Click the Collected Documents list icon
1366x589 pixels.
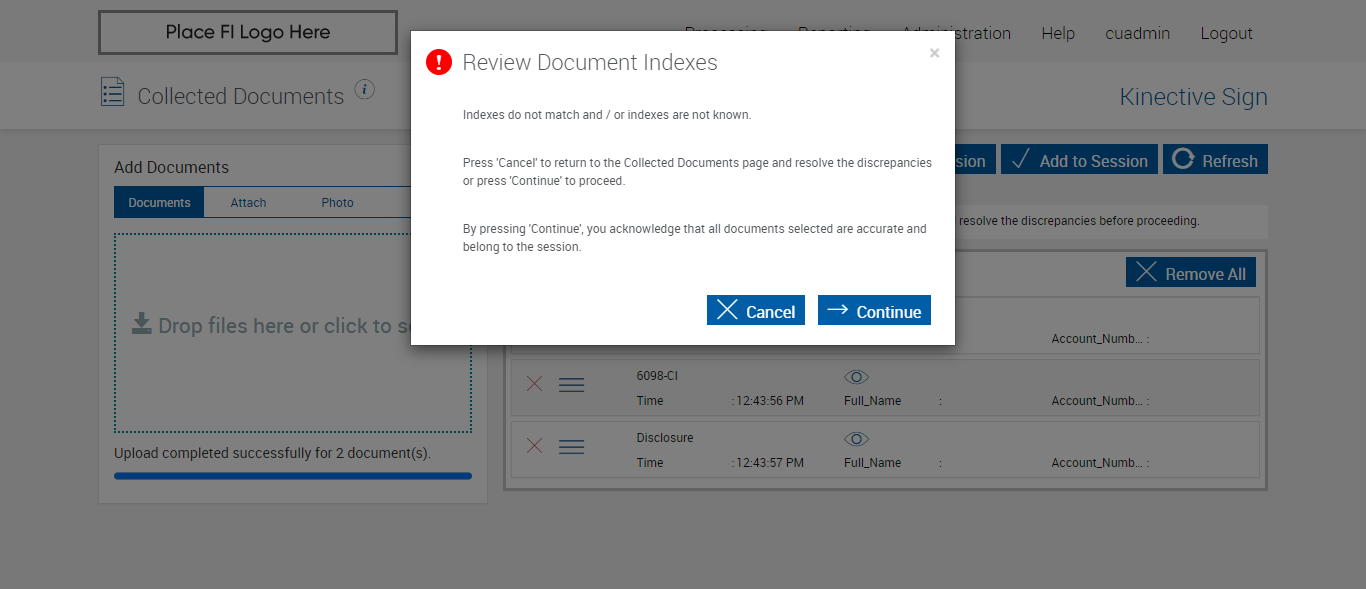[113, 93]
